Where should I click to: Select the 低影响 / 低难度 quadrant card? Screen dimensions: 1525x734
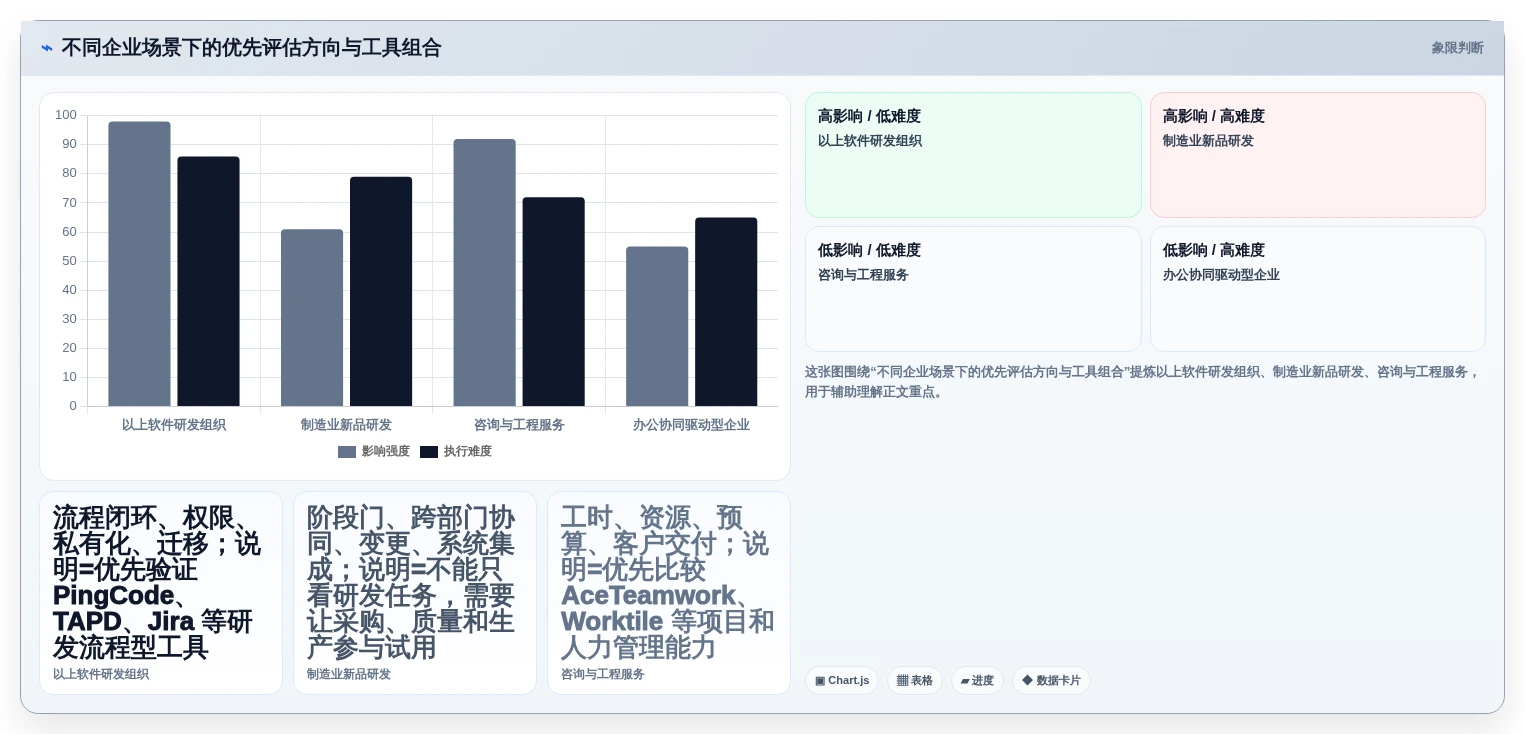973,289
